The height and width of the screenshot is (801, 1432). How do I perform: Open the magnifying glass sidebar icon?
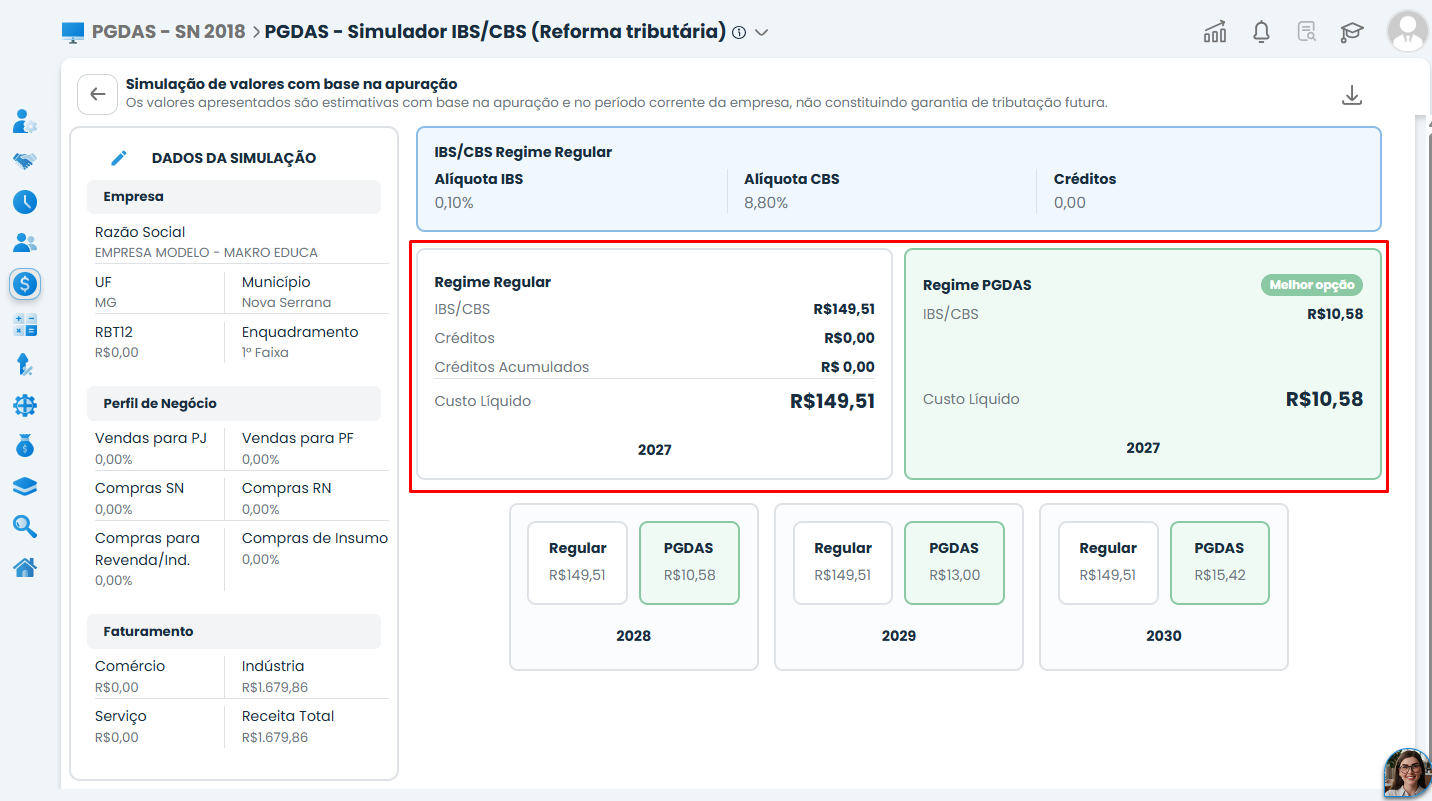click(25, 527)
